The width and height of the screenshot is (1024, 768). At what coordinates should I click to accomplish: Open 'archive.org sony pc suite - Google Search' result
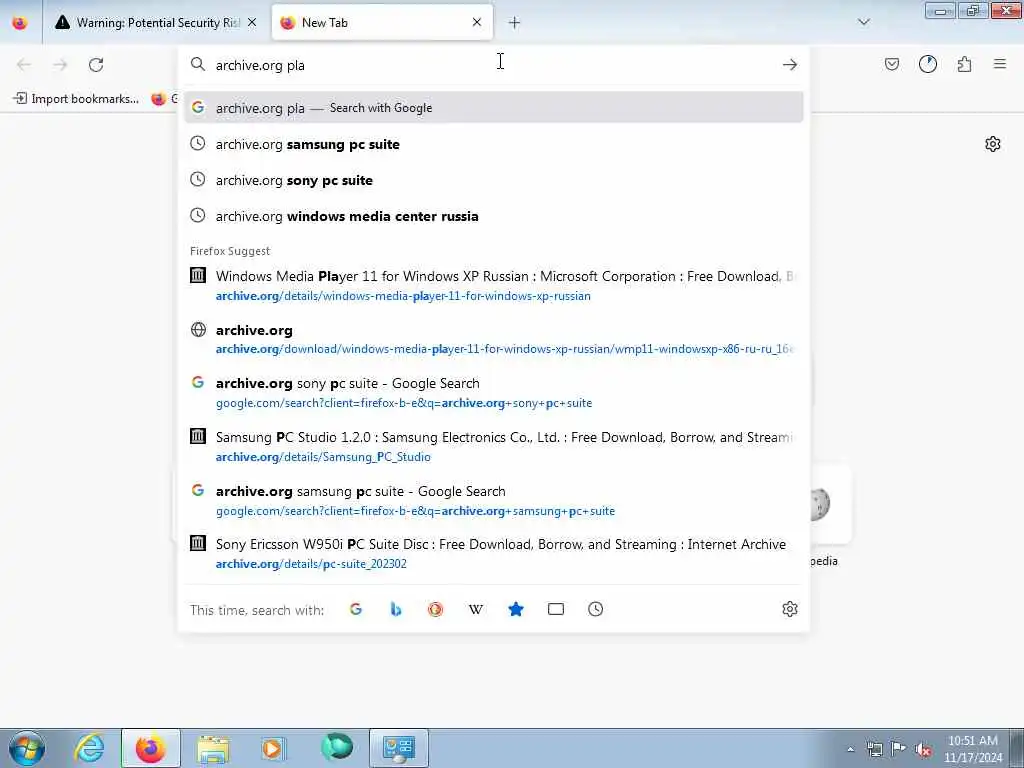tap(494, 392)
